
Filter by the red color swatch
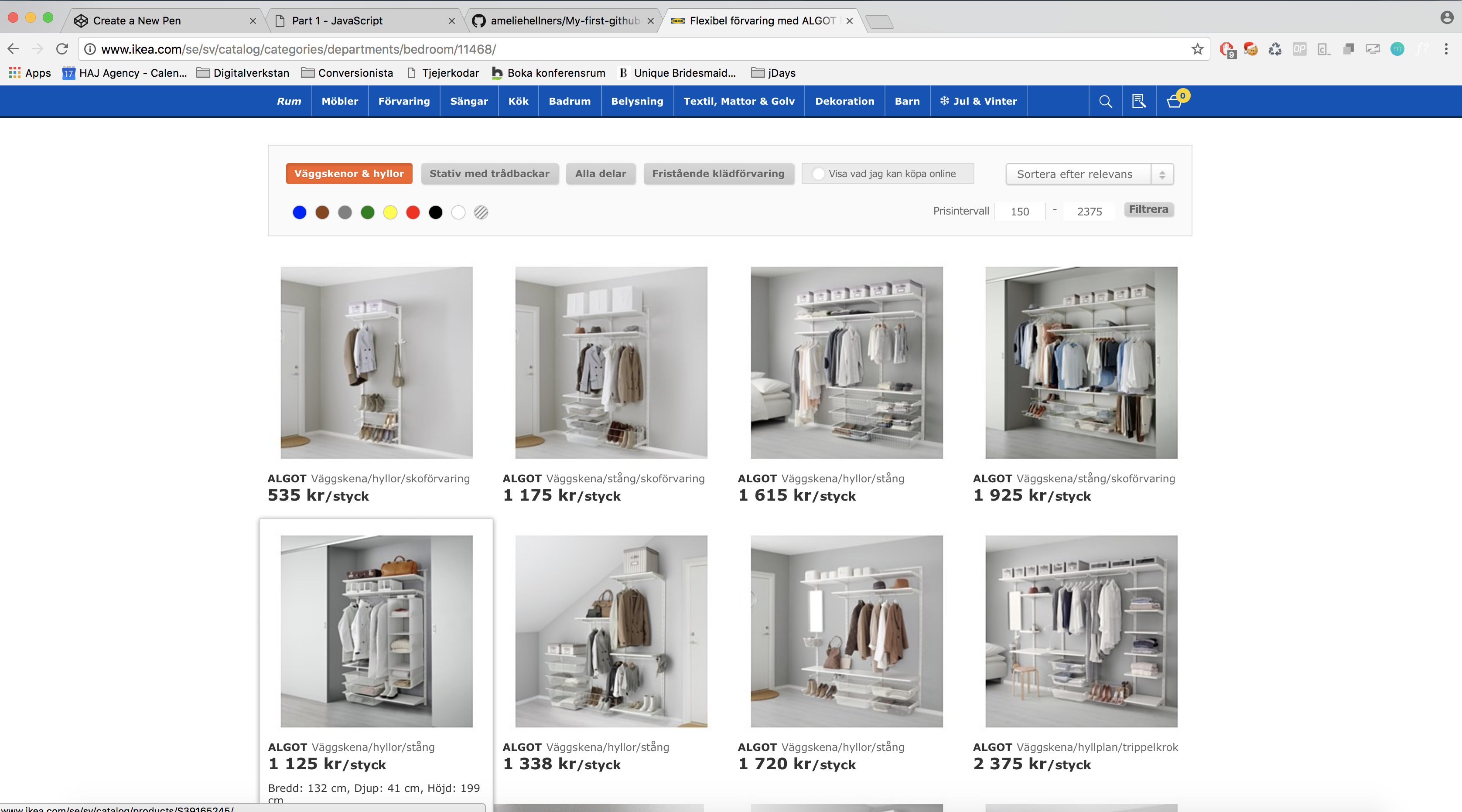point(413,212)
